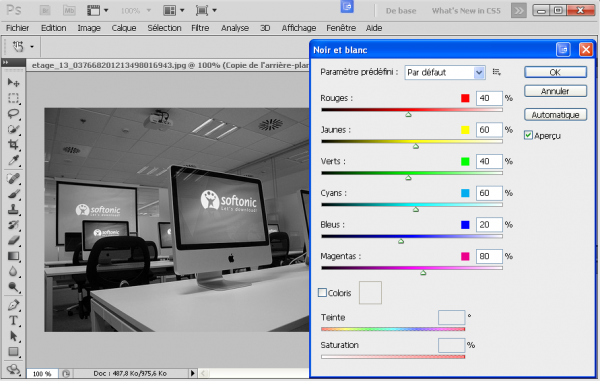The image size is (600, 381).
Task: Select the Dodge tool
Action: pyautogui.click(x=13, y=287)
